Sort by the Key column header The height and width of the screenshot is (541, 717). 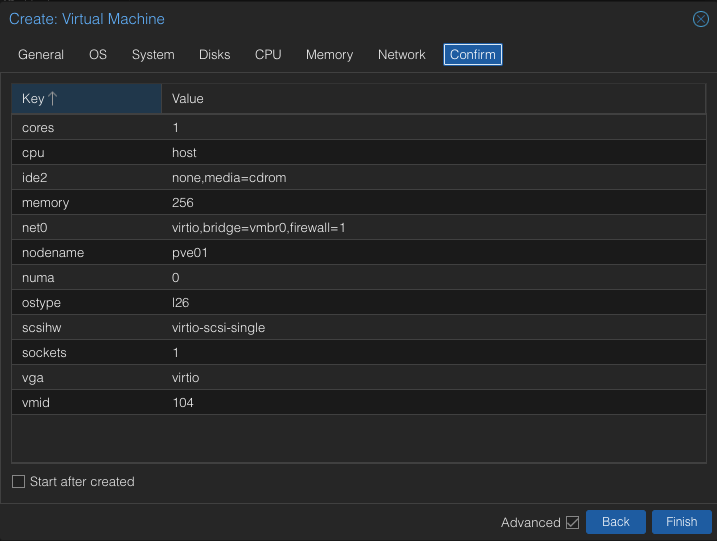(86, 99)
